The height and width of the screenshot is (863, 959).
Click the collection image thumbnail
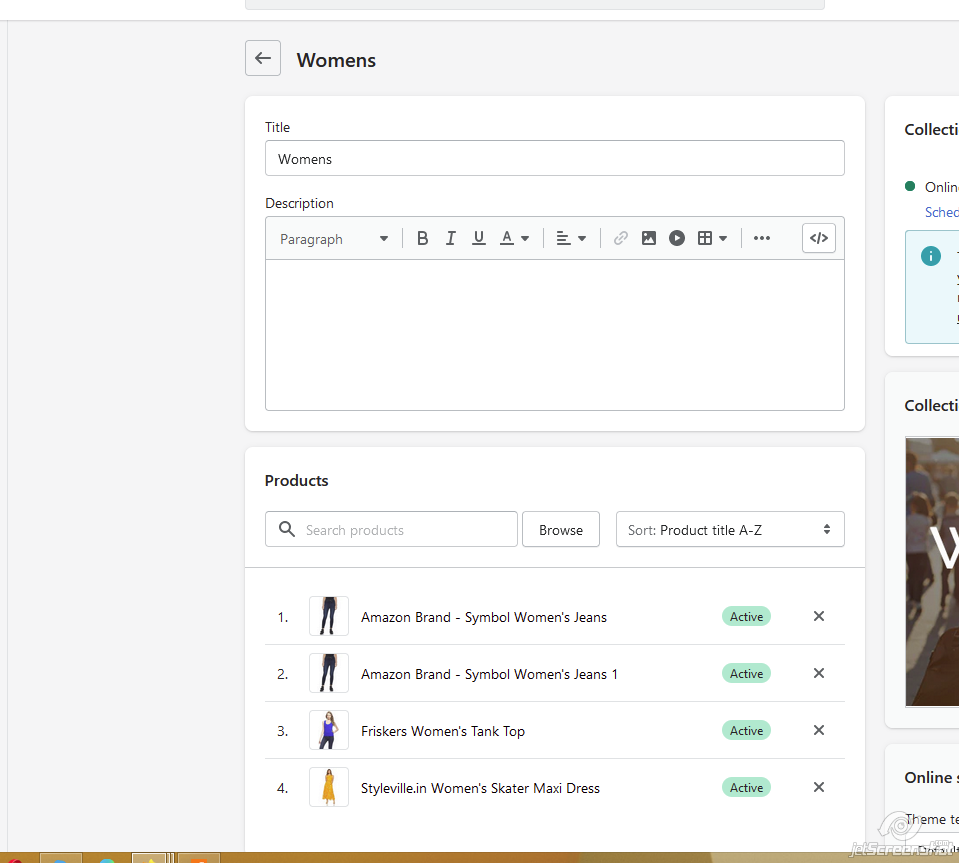[932, 572]
